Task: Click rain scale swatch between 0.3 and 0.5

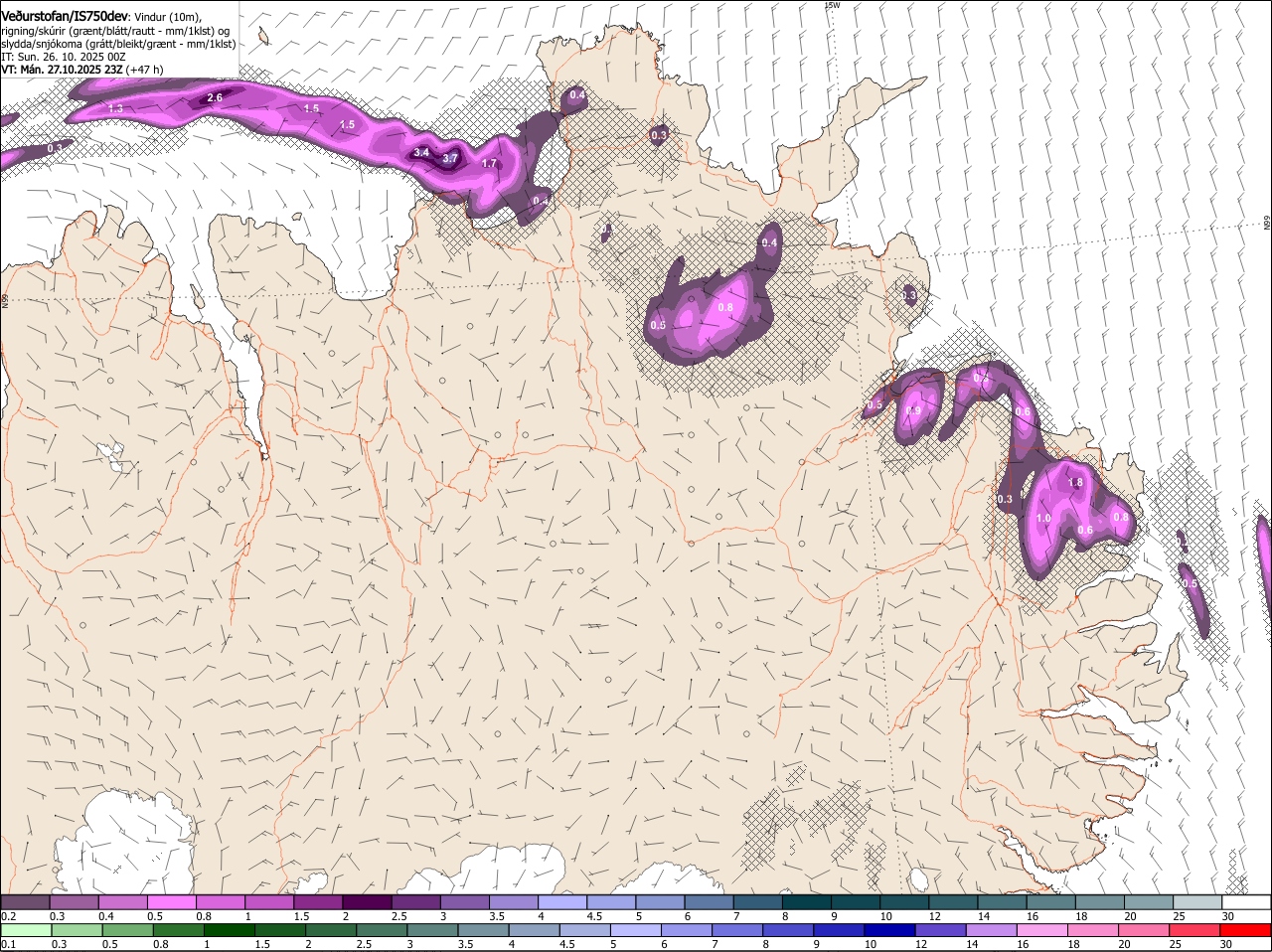Action: pyautogui.click(x=77, y=930)
